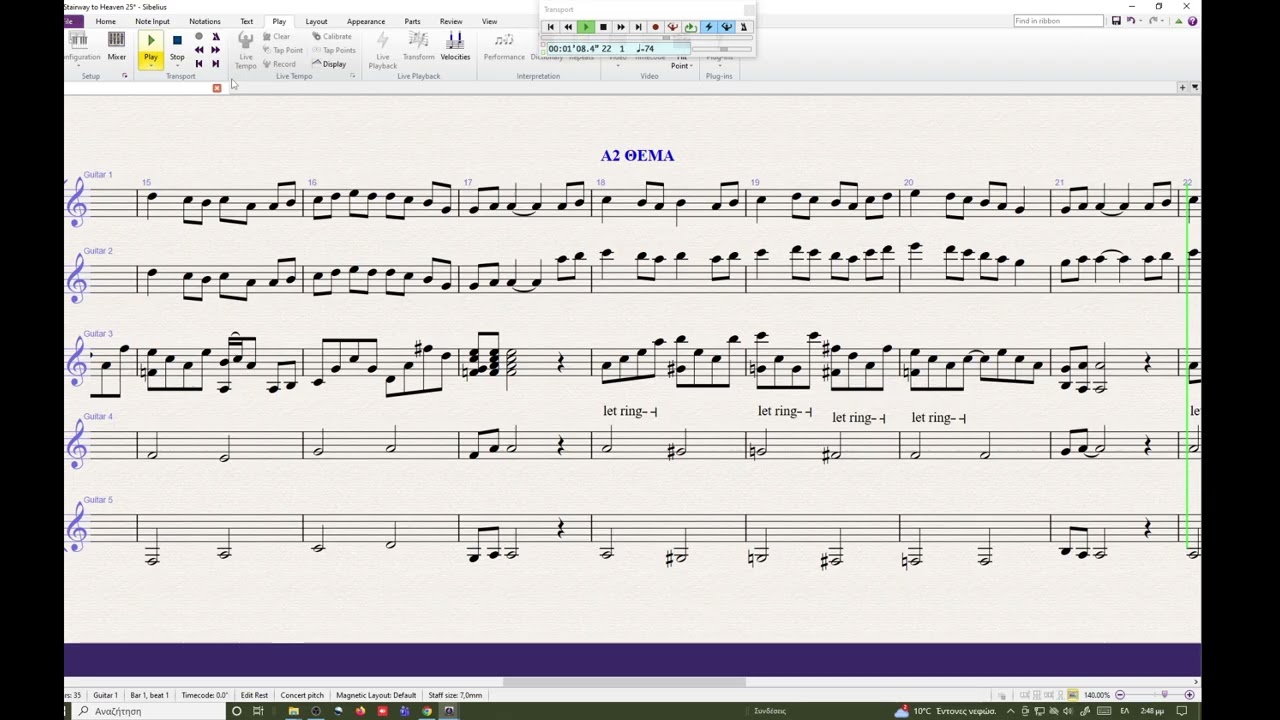Image resolution: width=1280 pixels, height=720 pixels.
Task: Click Tap Point button
Action: point(283,50)
